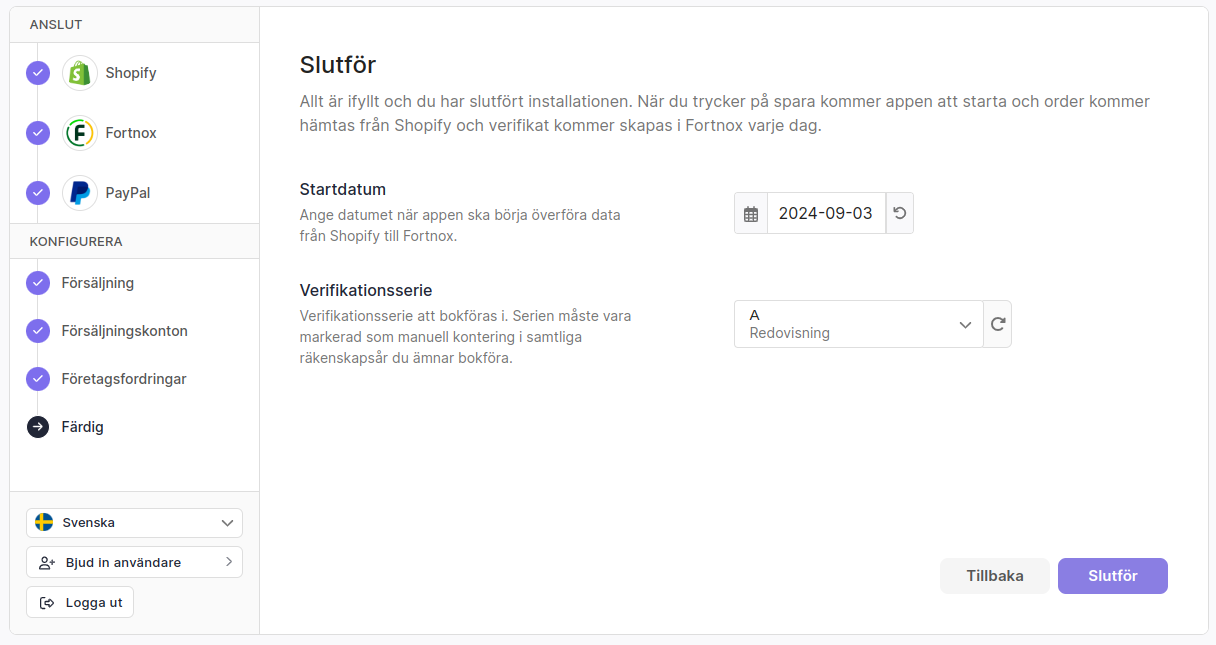The image size is (1216, 645).
Task: Reset the start date with the undo icon
Action: tap(899, 214)
